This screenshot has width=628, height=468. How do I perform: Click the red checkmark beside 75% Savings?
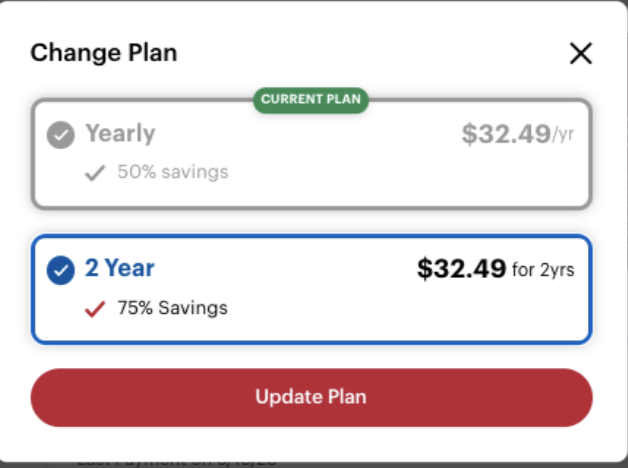tap(95, 308)
